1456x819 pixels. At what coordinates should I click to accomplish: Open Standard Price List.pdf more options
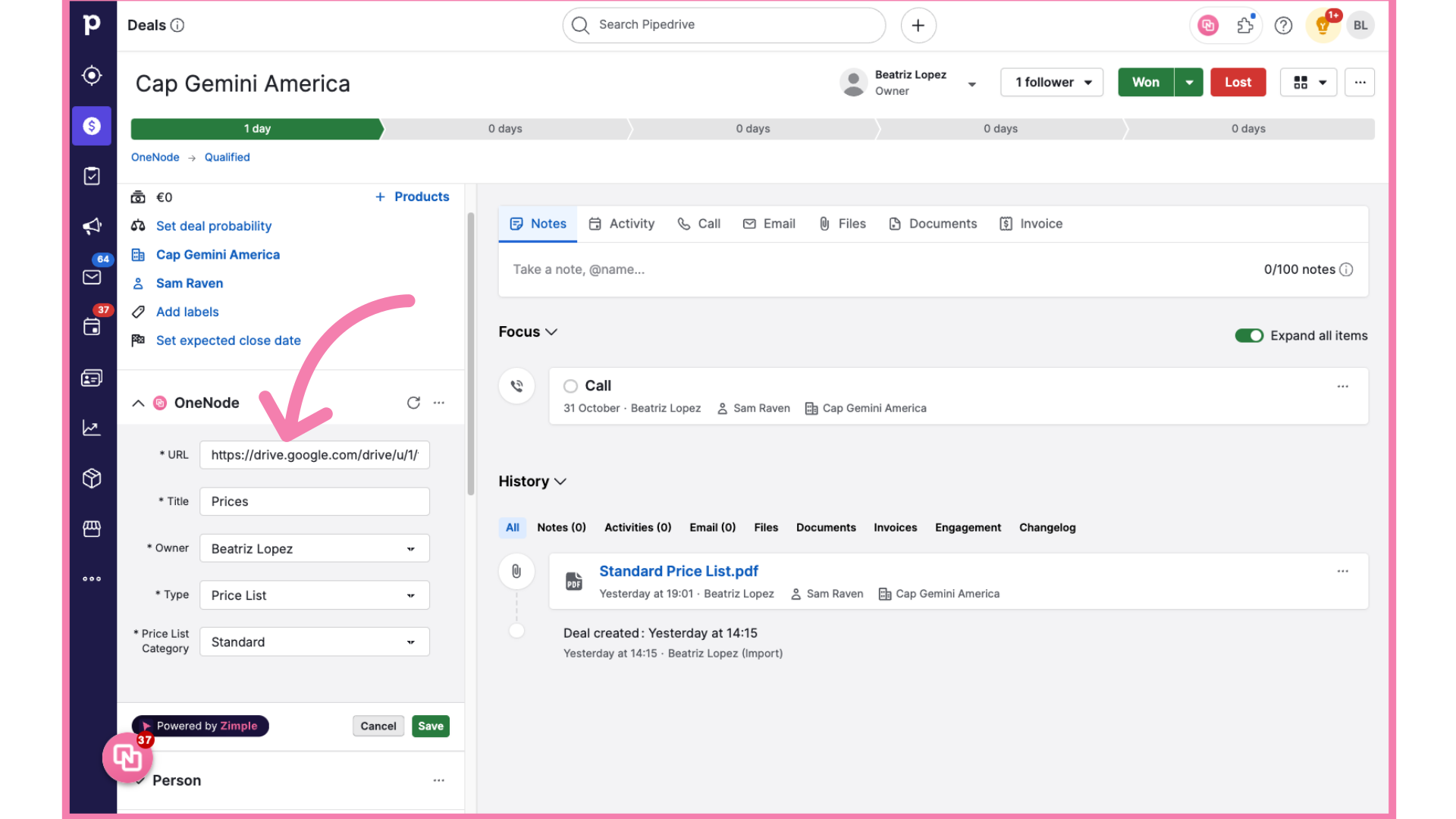click(1343, 571)
